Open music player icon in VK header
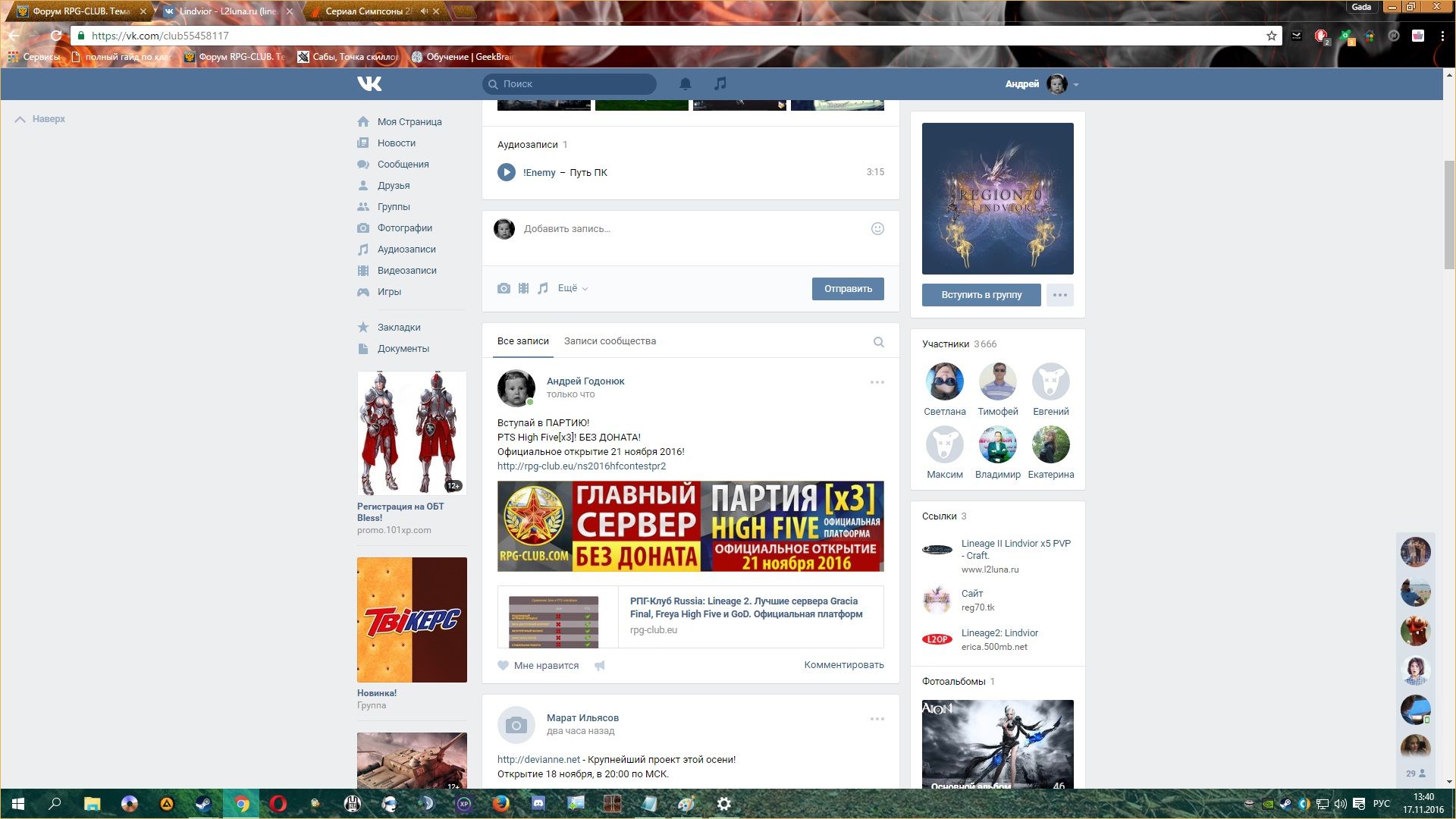This screenshot has height=819, width=1456. tap(720, 83)
